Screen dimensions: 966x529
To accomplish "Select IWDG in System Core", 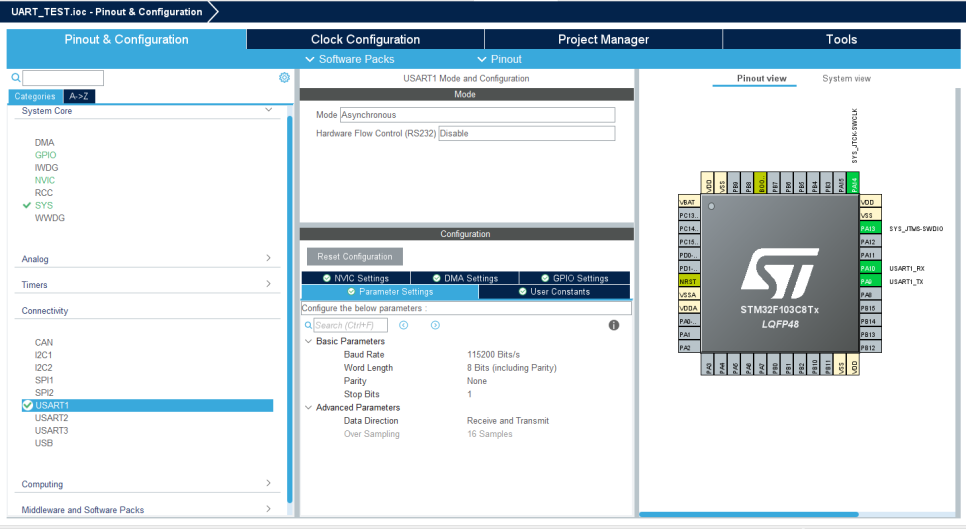I will [x=47, y=168].
